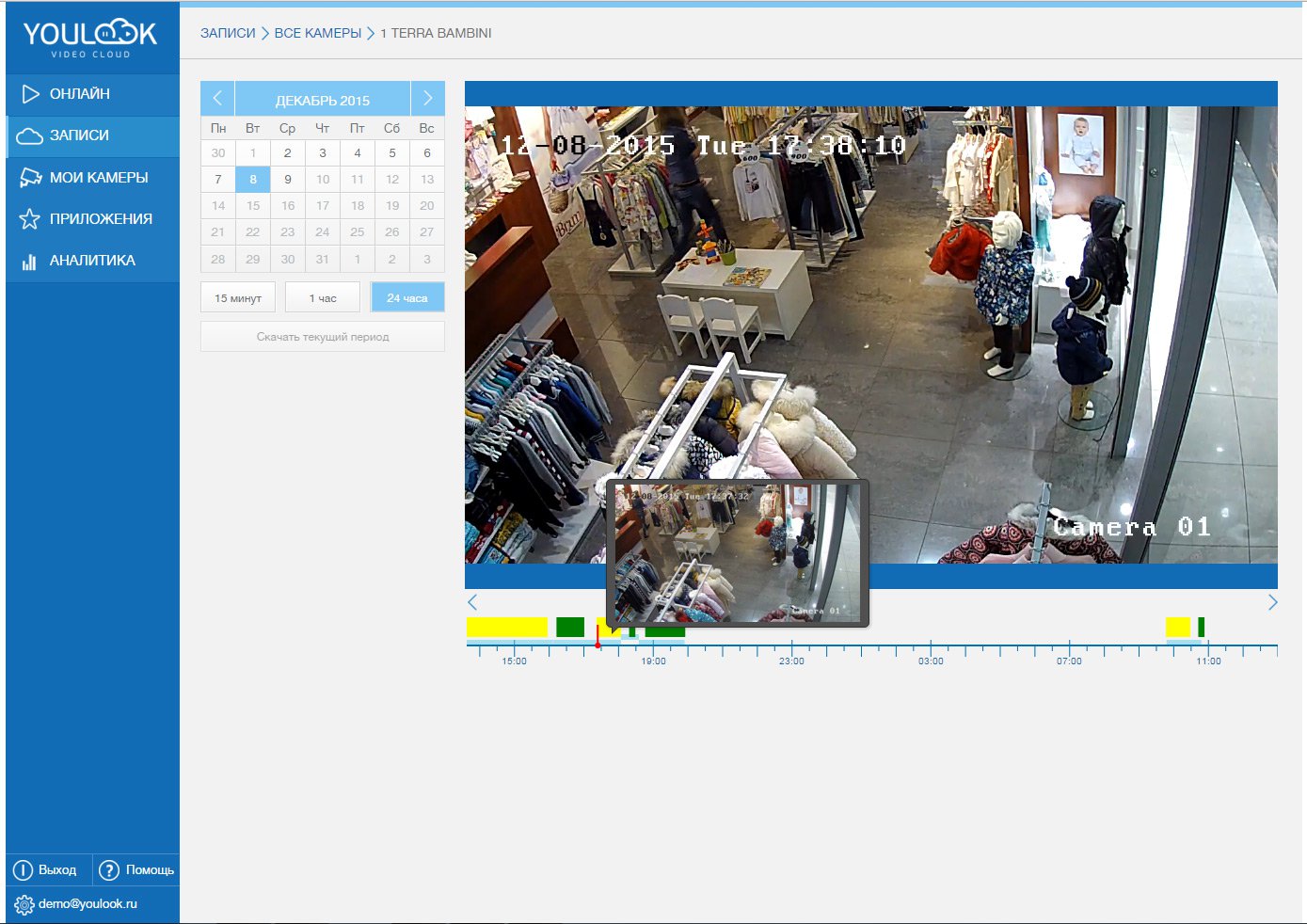Open Мои камеры camera list
This screenshot has height=924, width=1307.
coord(98,178)
